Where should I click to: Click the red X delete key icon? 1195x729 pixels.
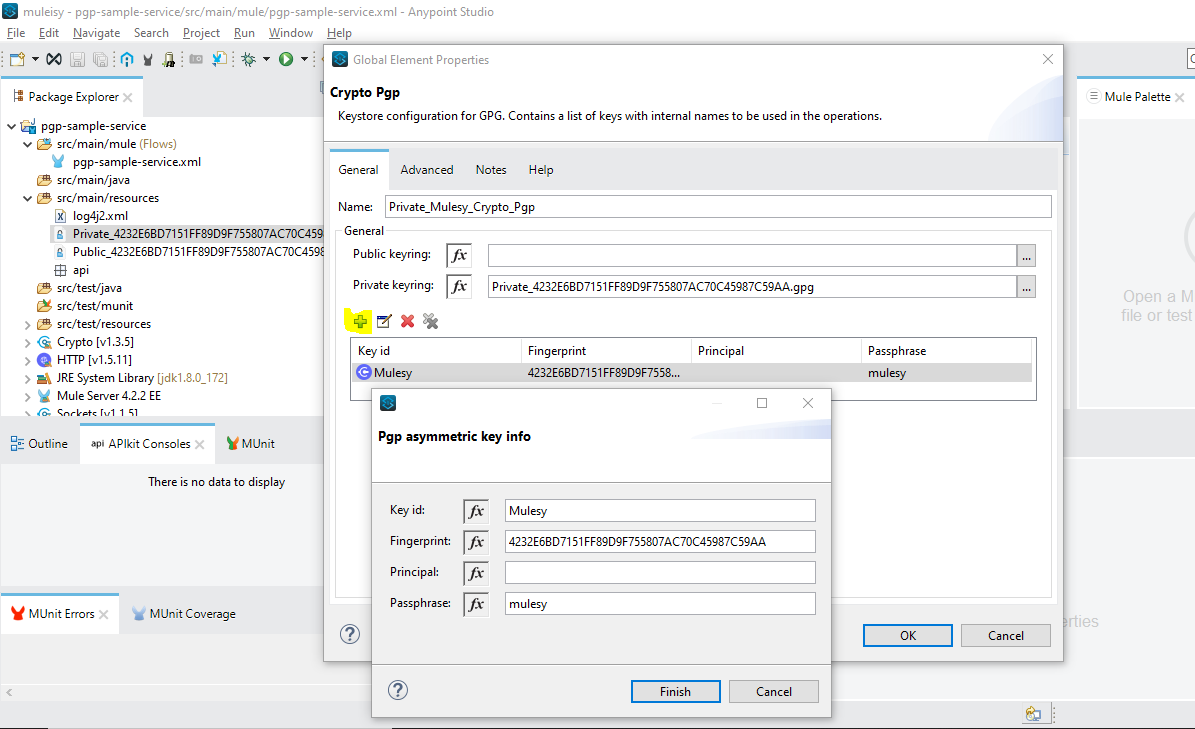pos(408,321)
